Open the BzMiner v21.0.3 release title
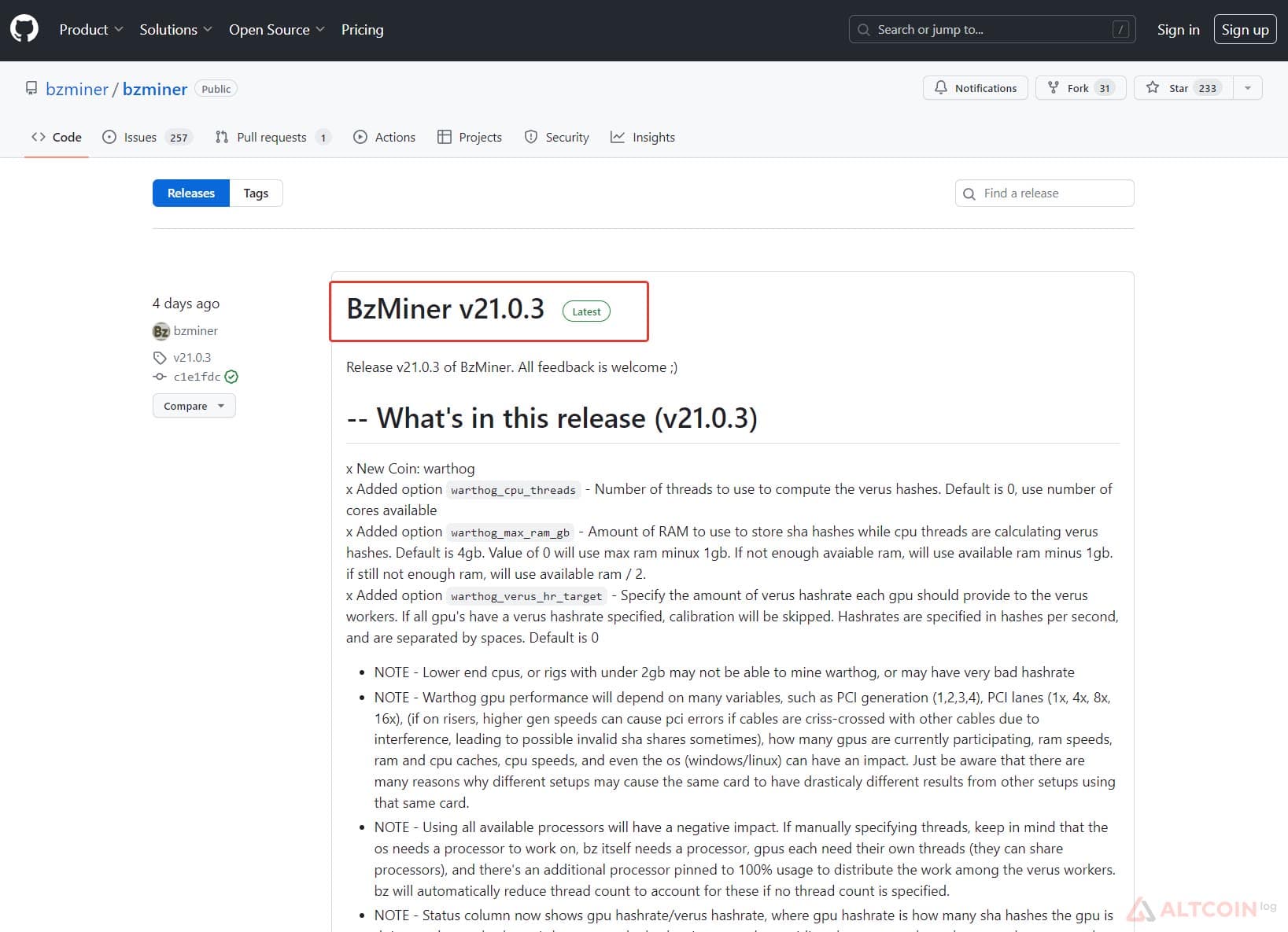The height and width of the screenshot is (932, 1288). click(445, 309)
